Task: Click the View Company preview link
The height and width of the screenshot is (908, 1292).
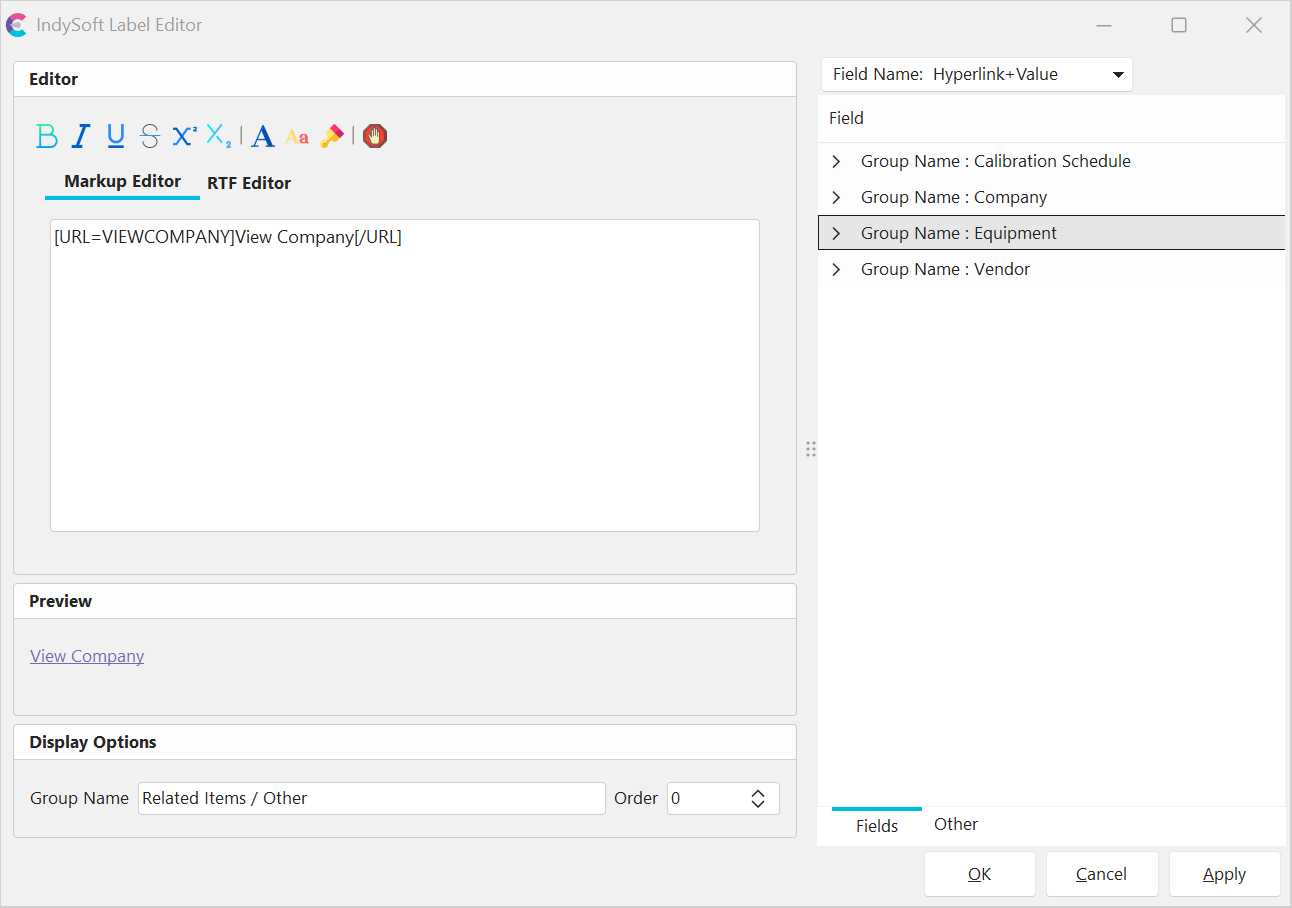Action: pos(87,656)
